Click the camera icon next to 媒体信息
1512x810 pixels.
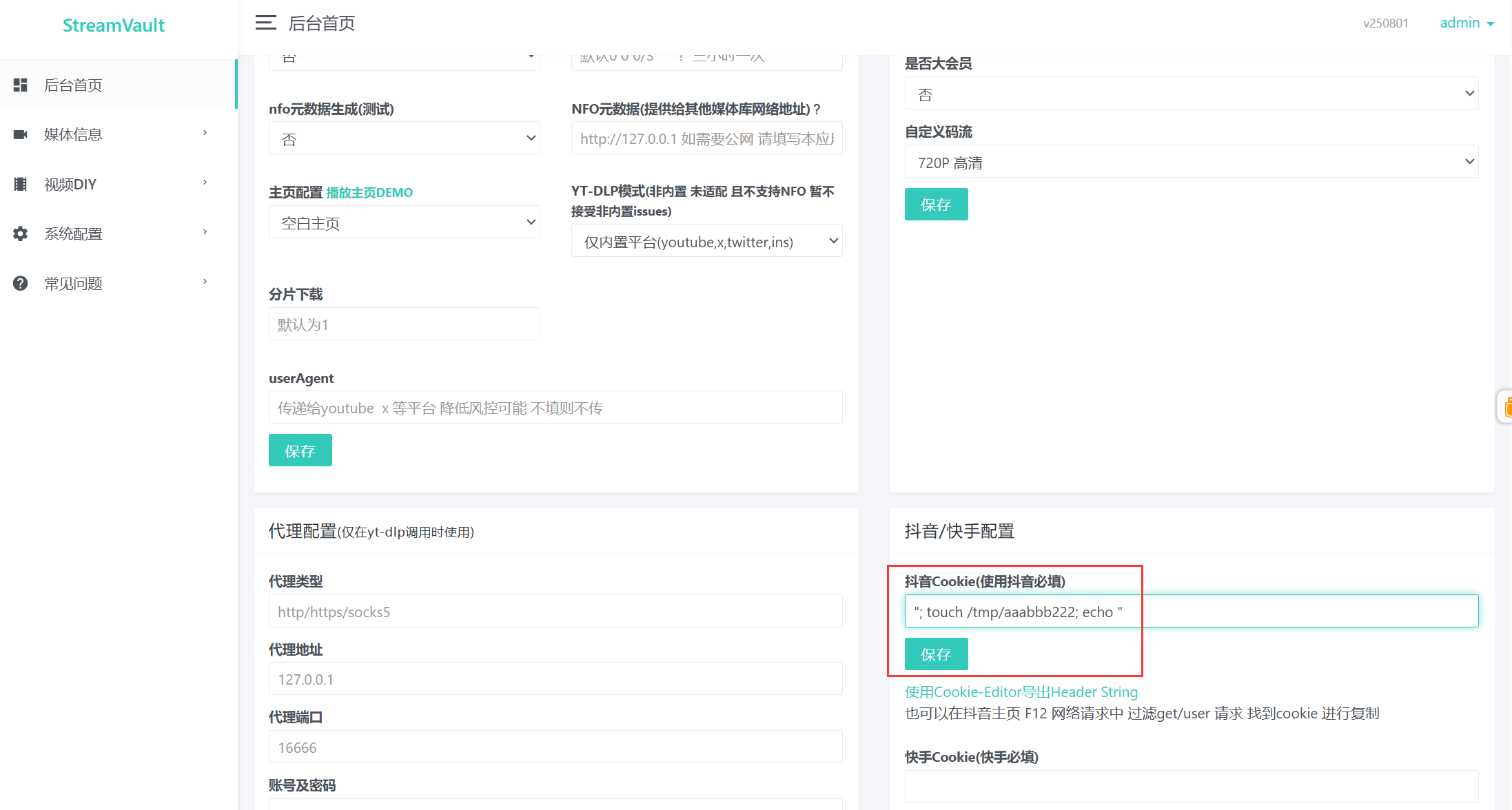click(21, 134)
